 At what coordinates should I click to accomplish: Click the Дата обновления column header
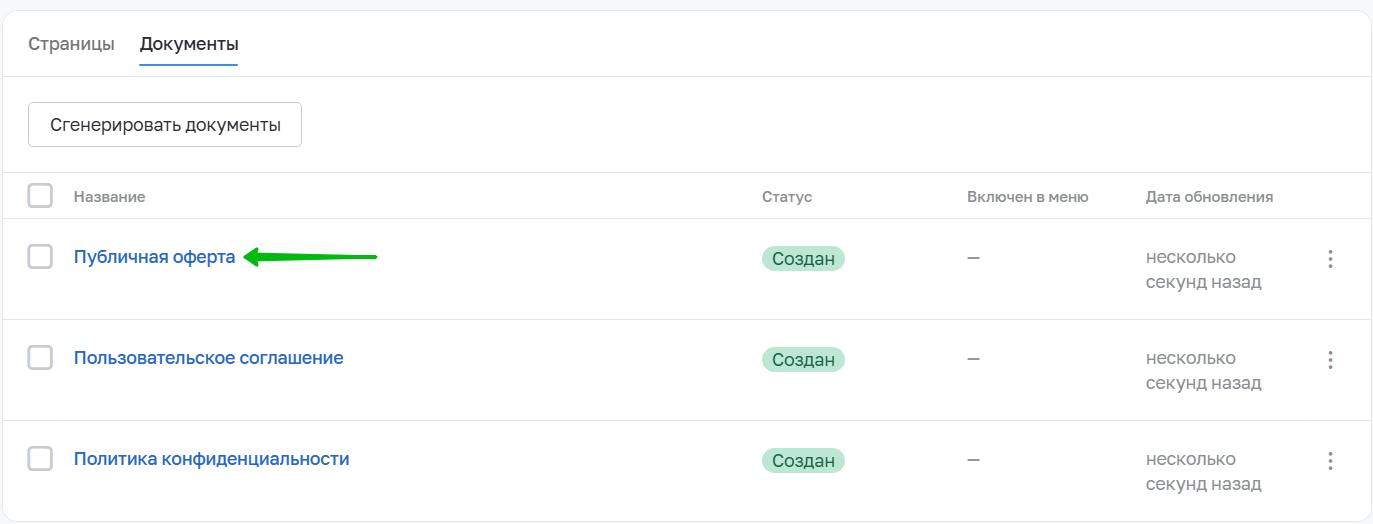click(1209, 197)
